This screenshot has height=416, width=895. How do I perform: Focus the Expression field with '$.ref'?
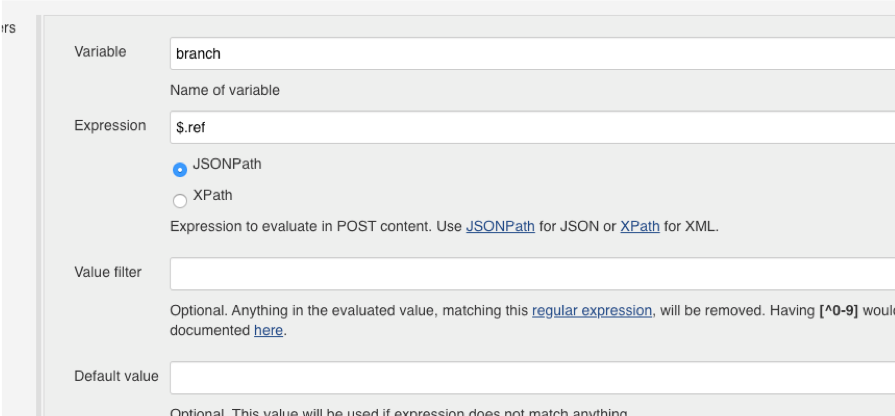pos(530,127)
